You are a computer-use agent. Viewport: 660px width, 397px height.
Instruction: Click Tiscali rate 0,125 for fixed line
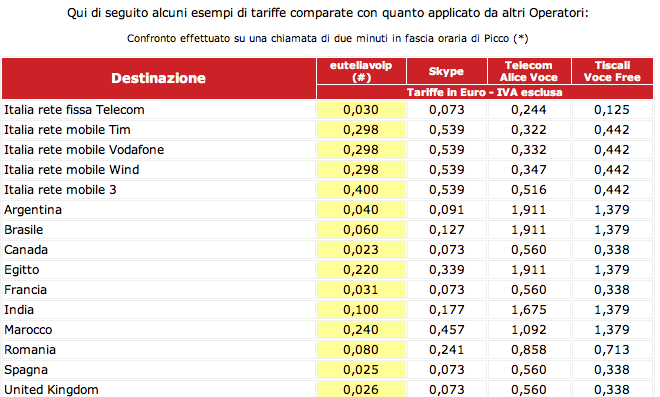coord(612,110)
